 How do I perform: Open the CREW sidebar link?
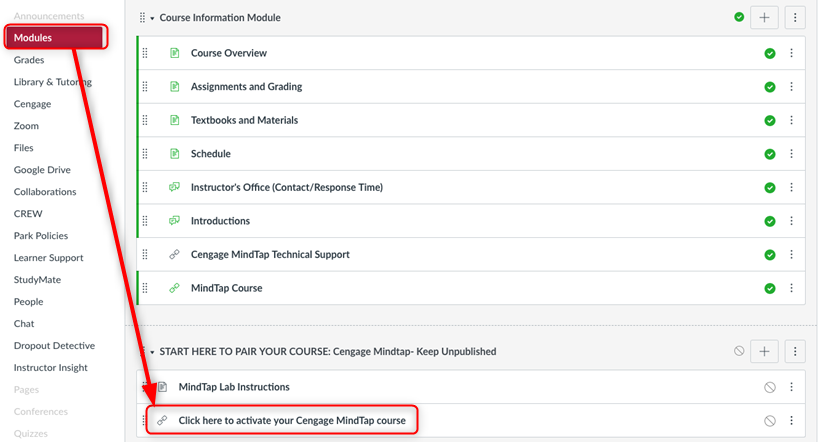coord(28,214)
